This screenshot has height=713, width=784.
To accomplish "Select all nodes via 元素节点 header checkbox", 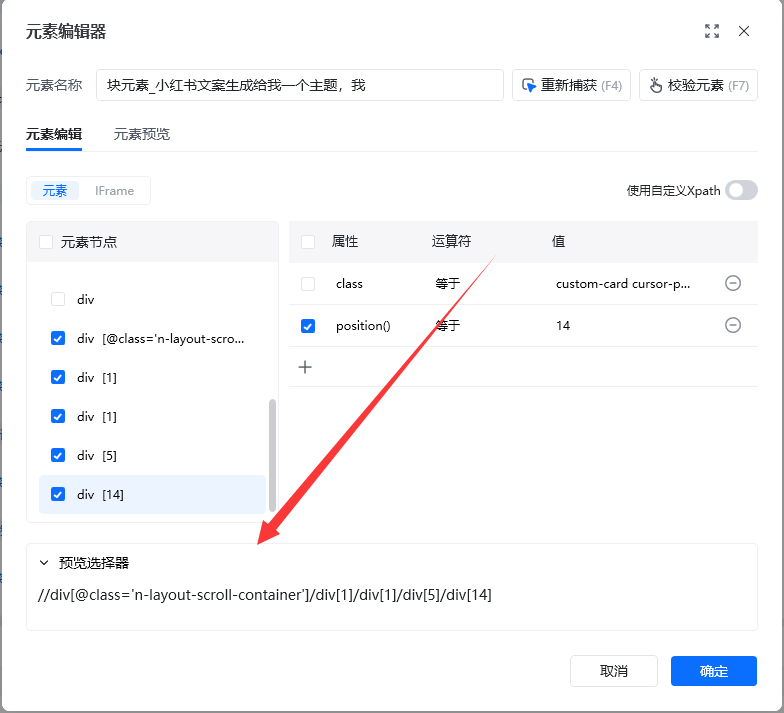I will click(46, 242).
